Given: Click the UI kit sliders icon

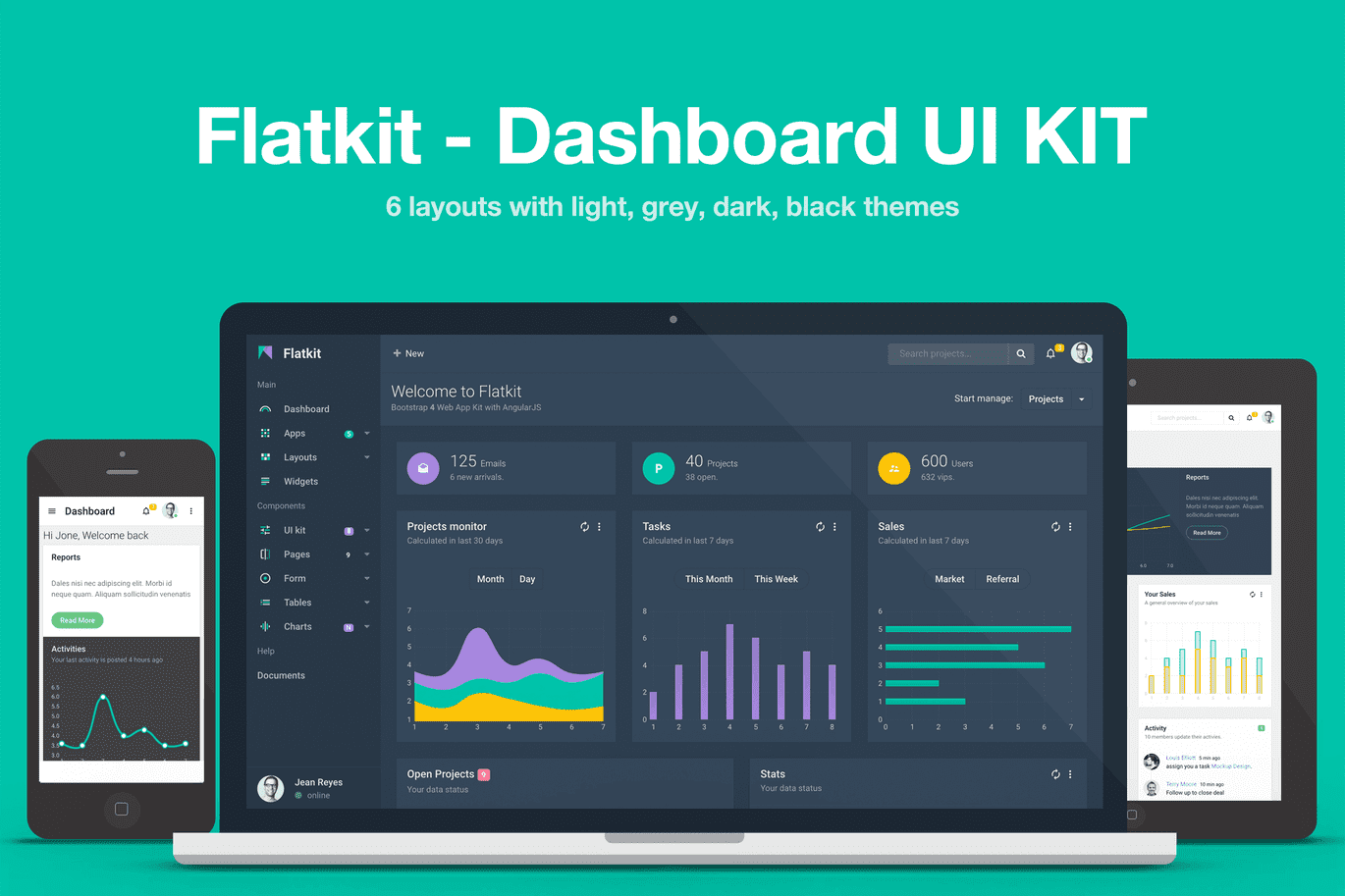Looking at the screenshot, I should (265, 530).
